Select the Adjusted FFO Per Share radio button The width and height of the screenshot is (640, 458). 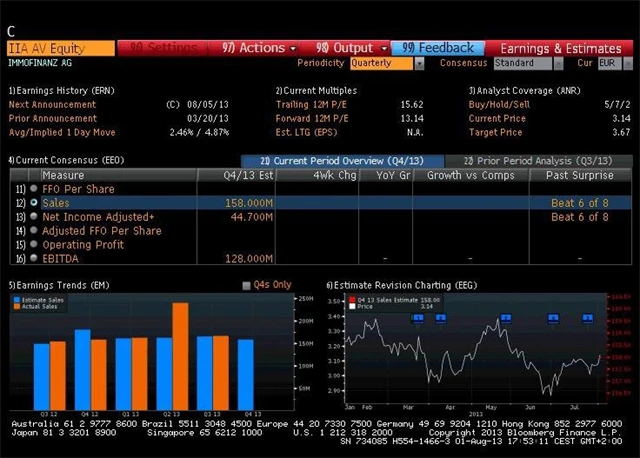click(34, 230)
